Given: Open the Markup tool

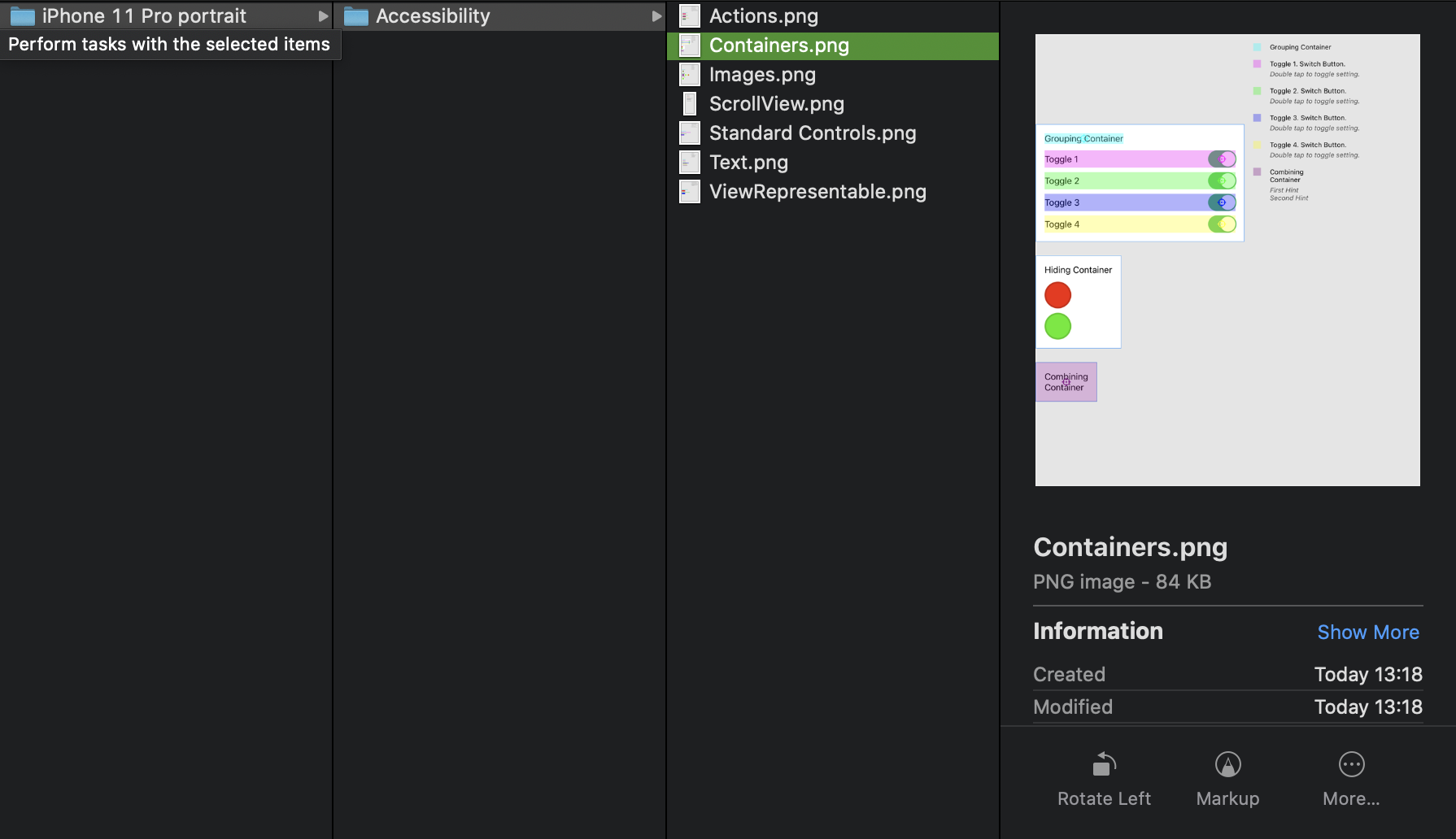Looking at the screenshot, I should tap(1227, 765).
